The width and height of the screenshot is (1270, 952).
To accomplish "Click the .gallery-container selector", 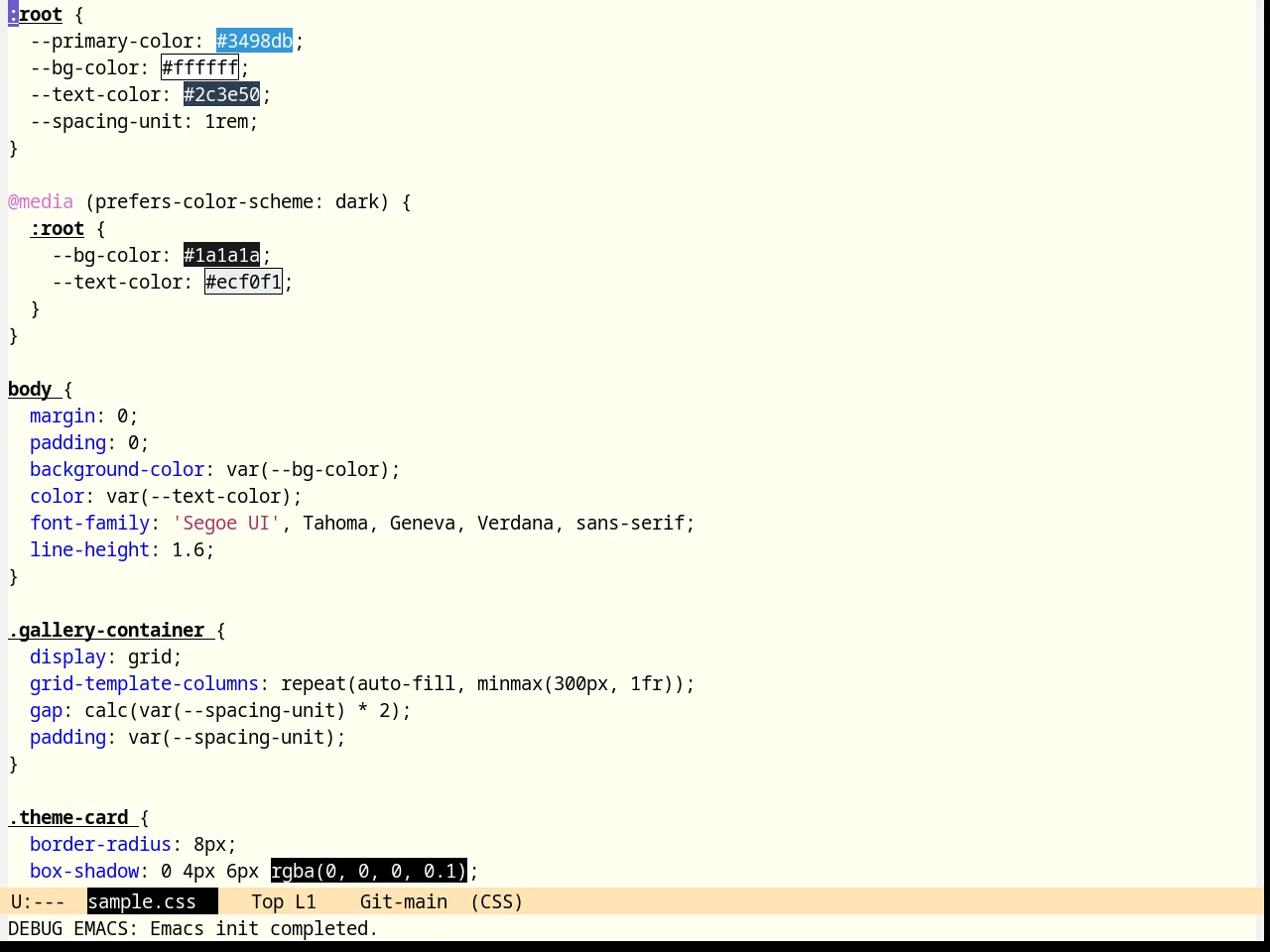I will coord(106,630).
